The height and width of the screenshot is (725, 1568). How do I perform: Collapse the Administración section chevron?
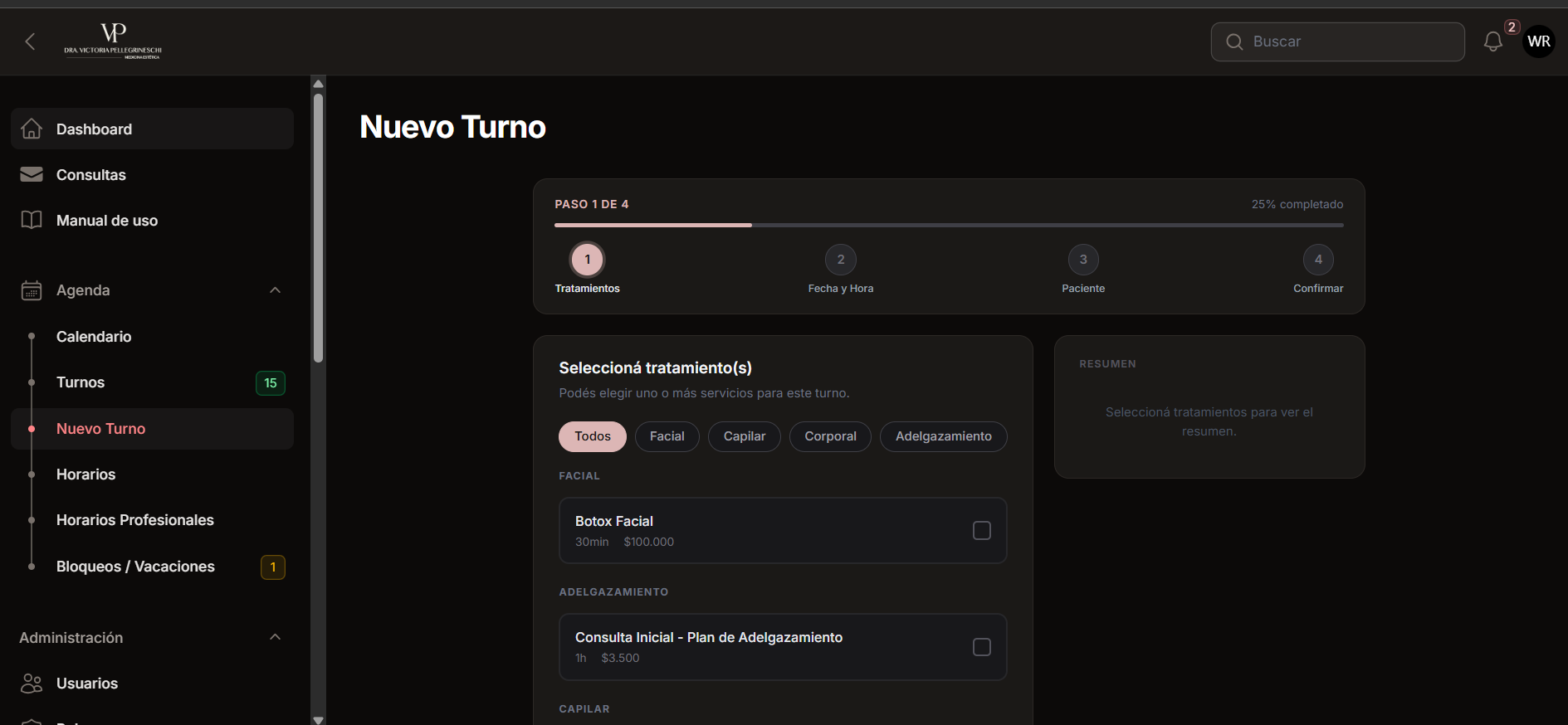pos(276,637)
